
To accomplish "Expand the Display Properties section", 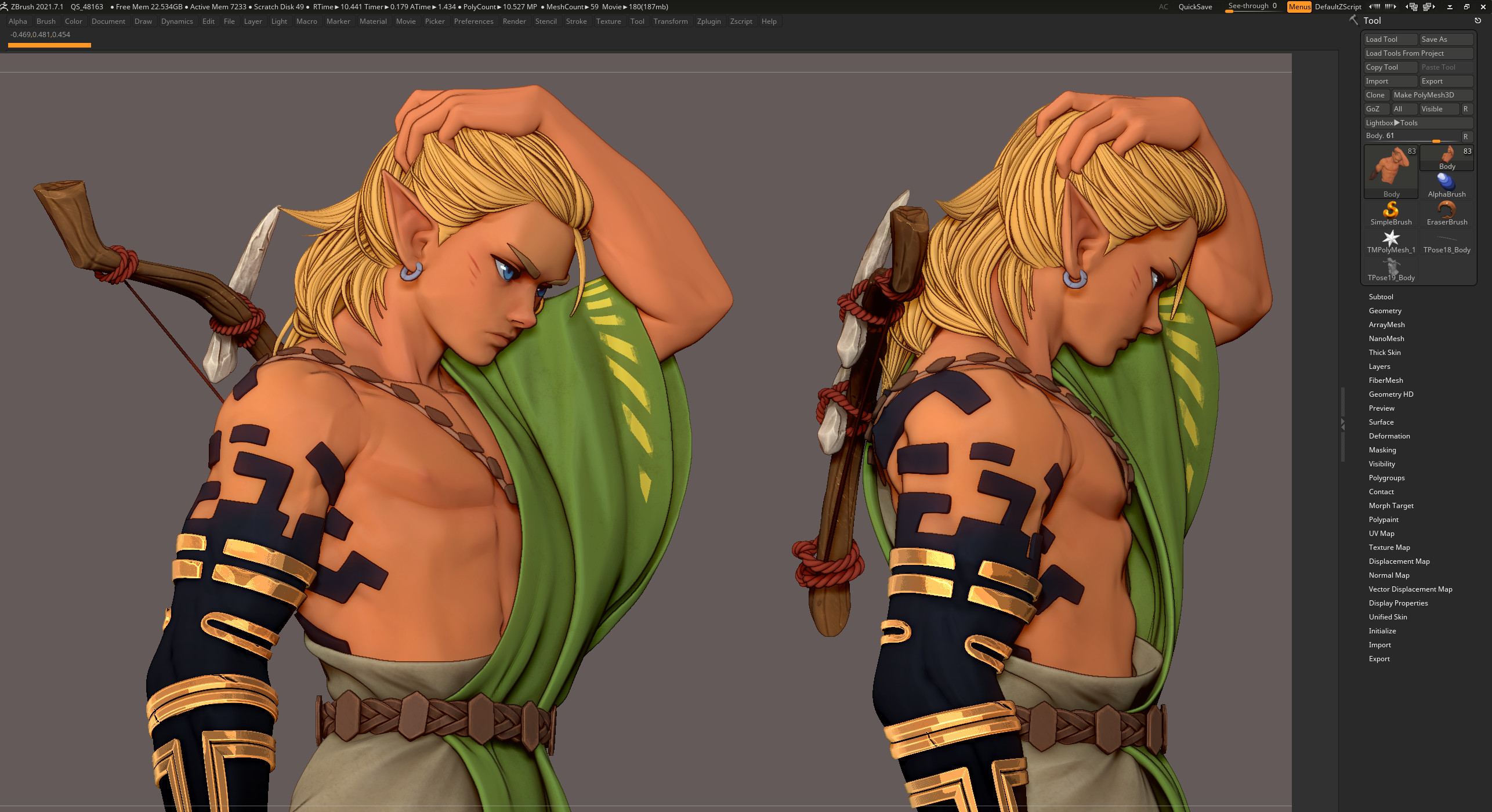I will [1398, 603].
